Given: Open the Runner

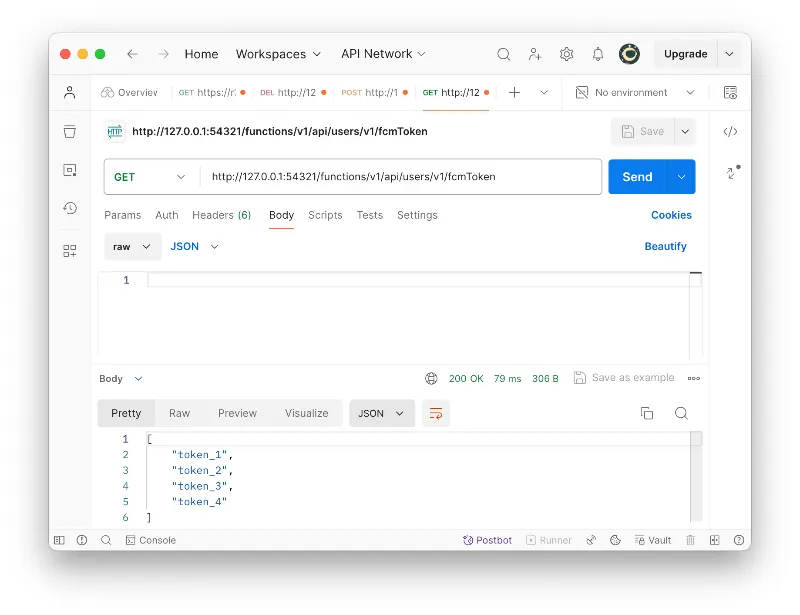Looking at the screenshot, I should click(549, 540).
